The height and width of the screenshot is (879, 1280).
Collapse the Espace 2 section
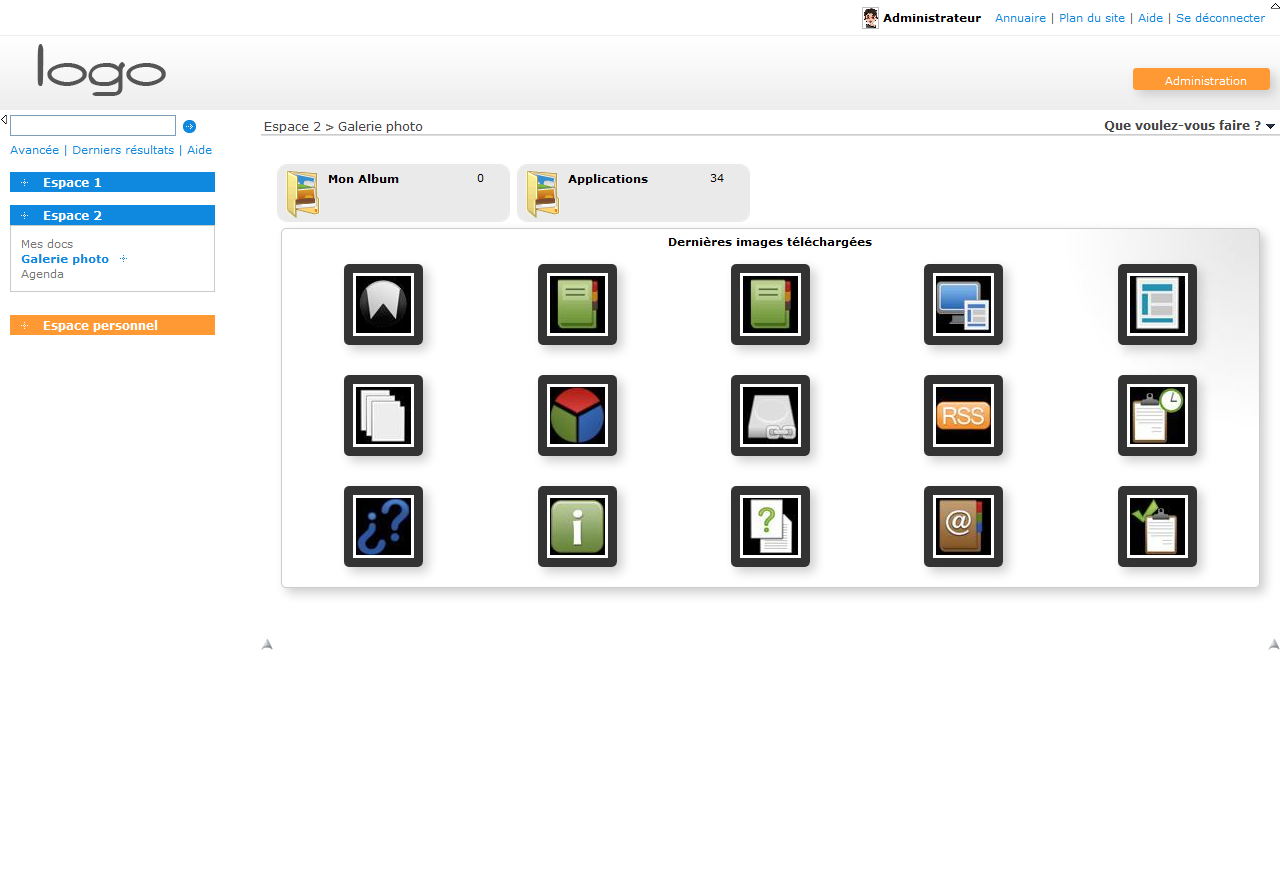[x=72, y=216]
